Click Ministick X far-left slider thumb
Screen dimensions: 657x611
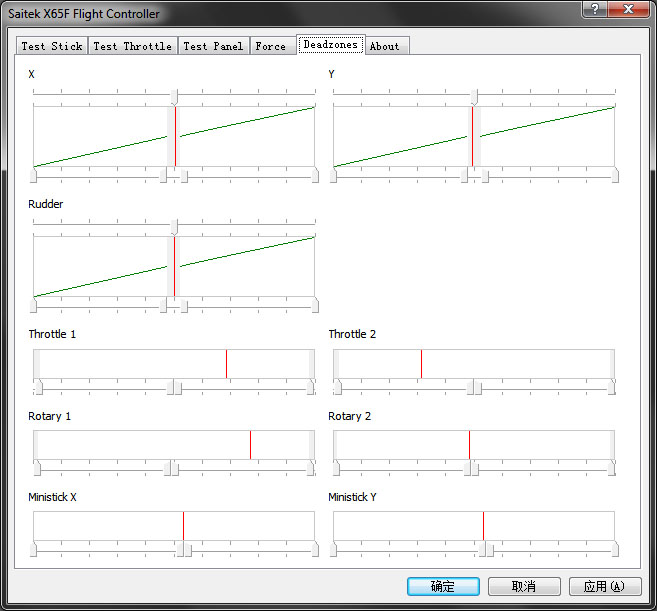[34, 549]
